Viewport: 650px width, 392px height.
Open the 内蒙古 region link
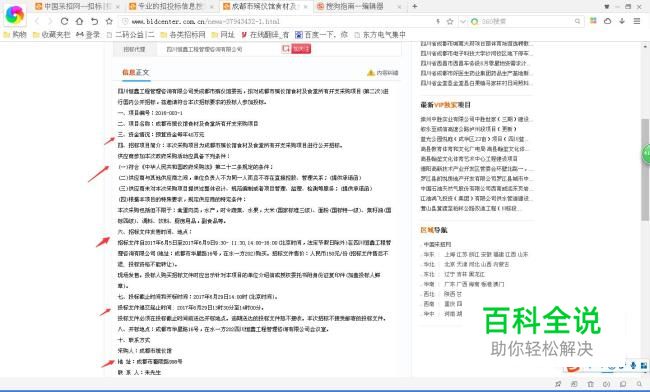coord(502,264)
